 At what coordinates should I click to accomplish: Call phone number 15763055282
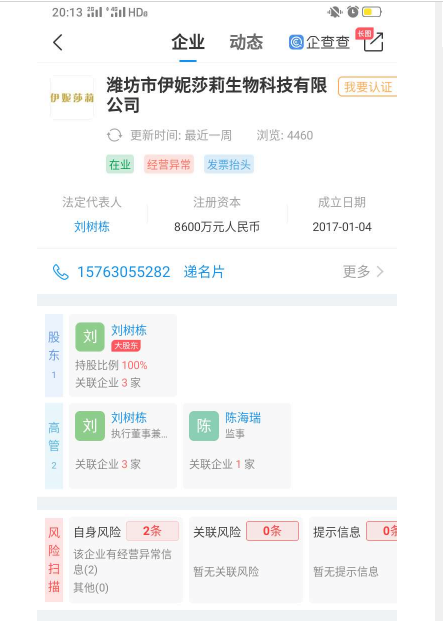pos(124,272)
